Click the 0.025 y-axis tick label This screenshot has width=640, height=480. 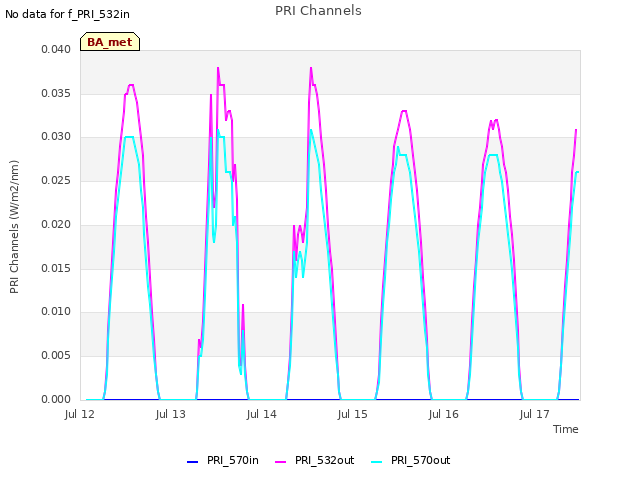coord(56,180)
